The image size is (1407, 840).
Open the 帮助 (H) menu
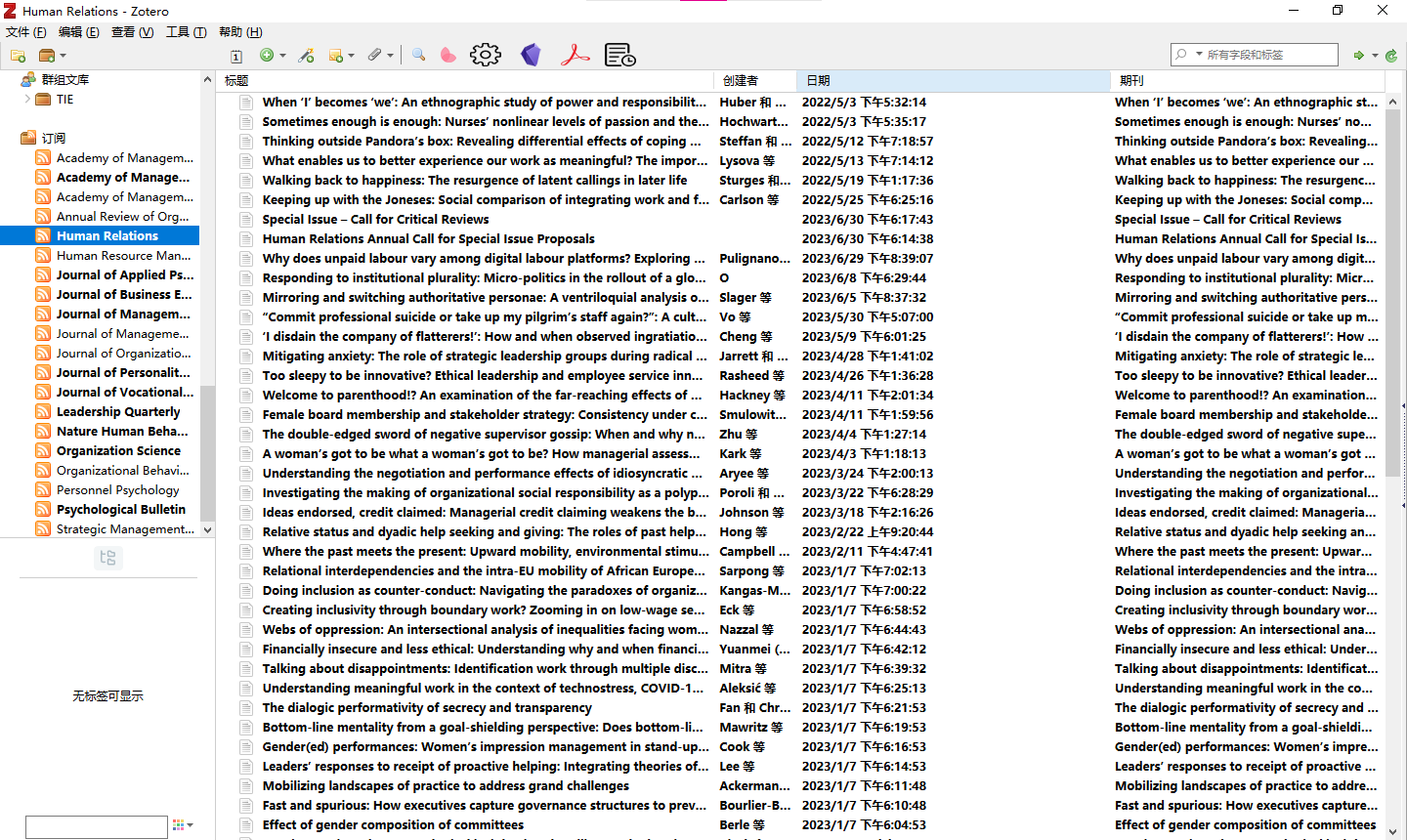point(240,32)
